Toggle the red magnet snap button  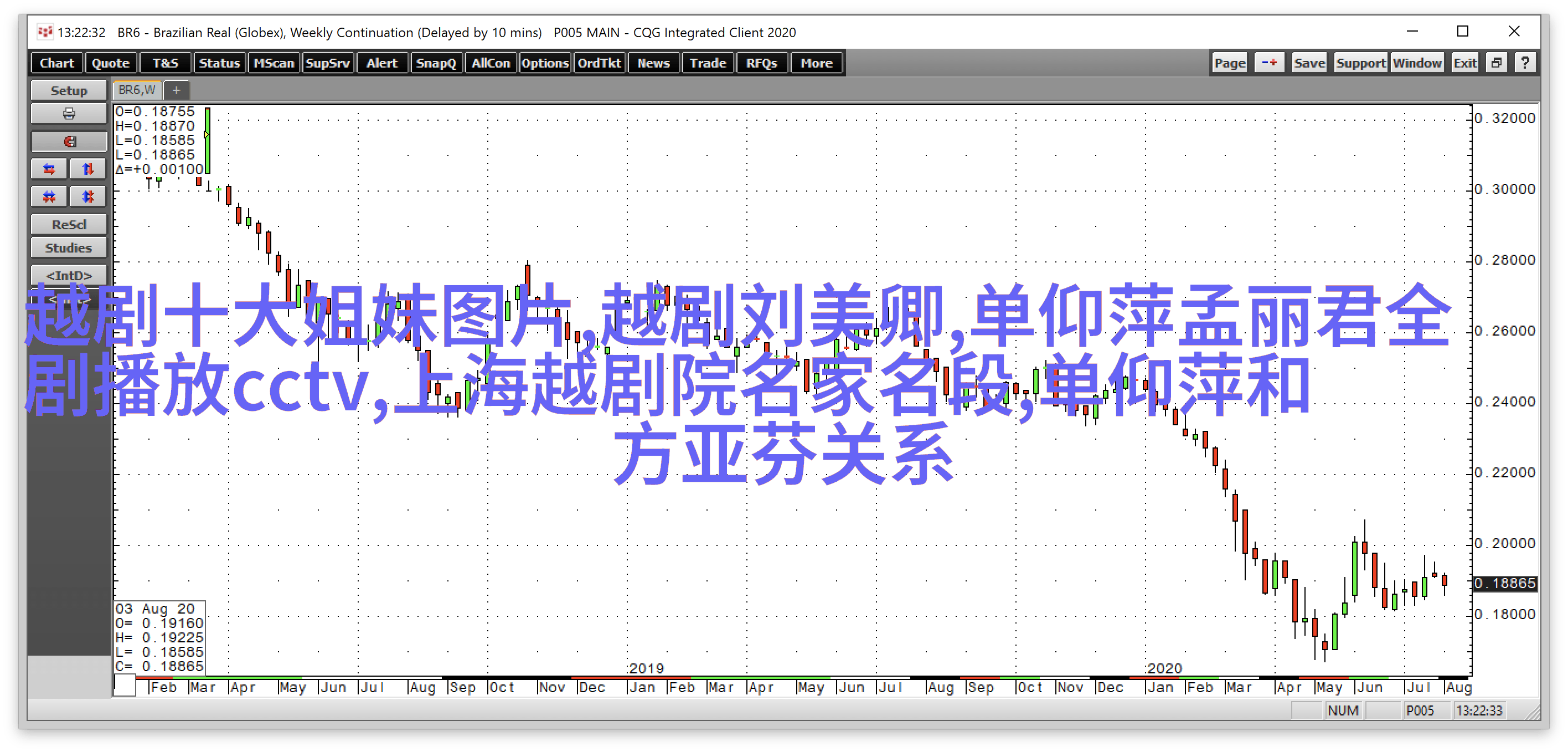tap(69, 142)
